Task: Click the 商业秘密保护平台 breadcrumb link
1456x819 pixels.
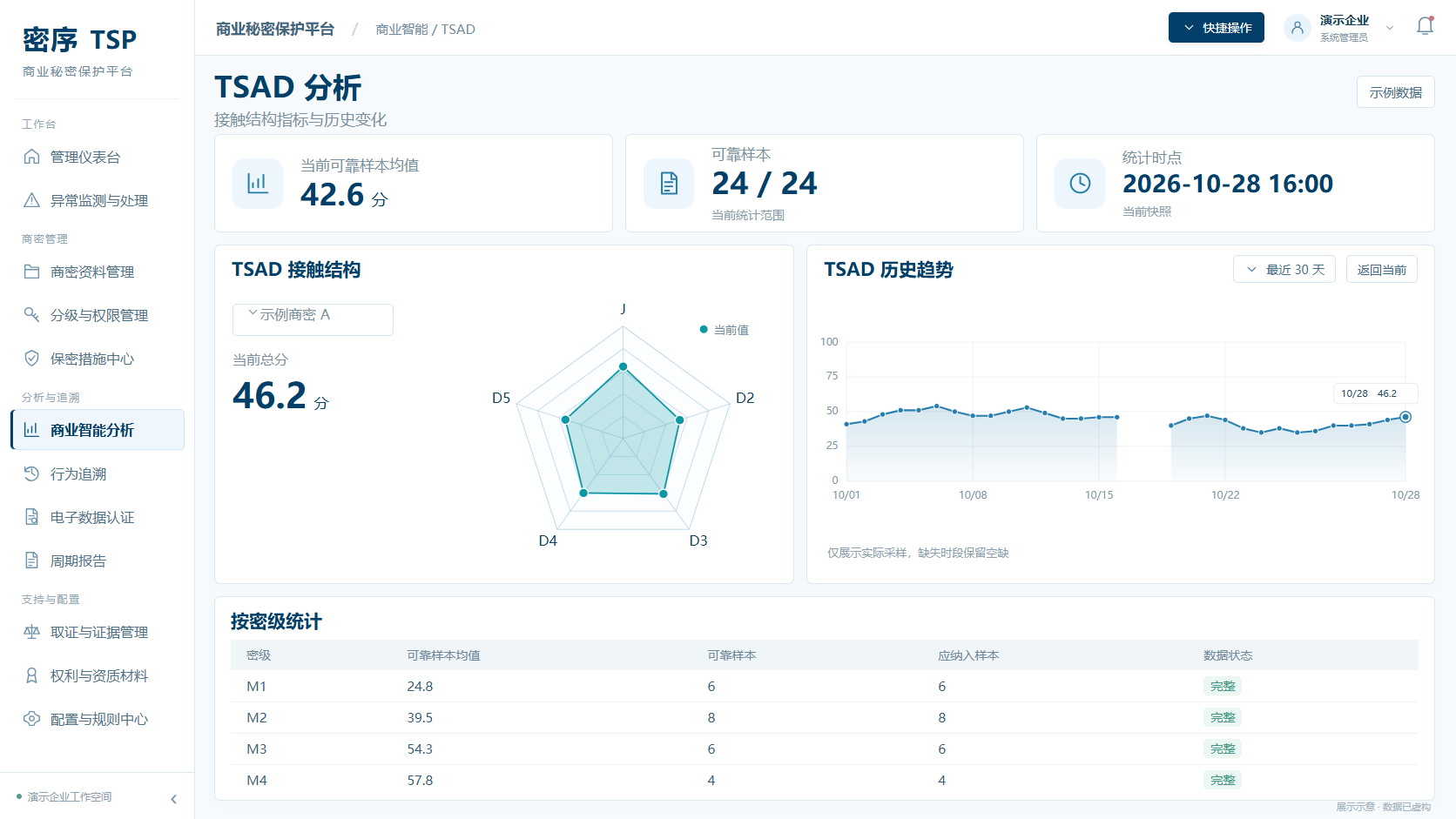Action: (275, 29)
